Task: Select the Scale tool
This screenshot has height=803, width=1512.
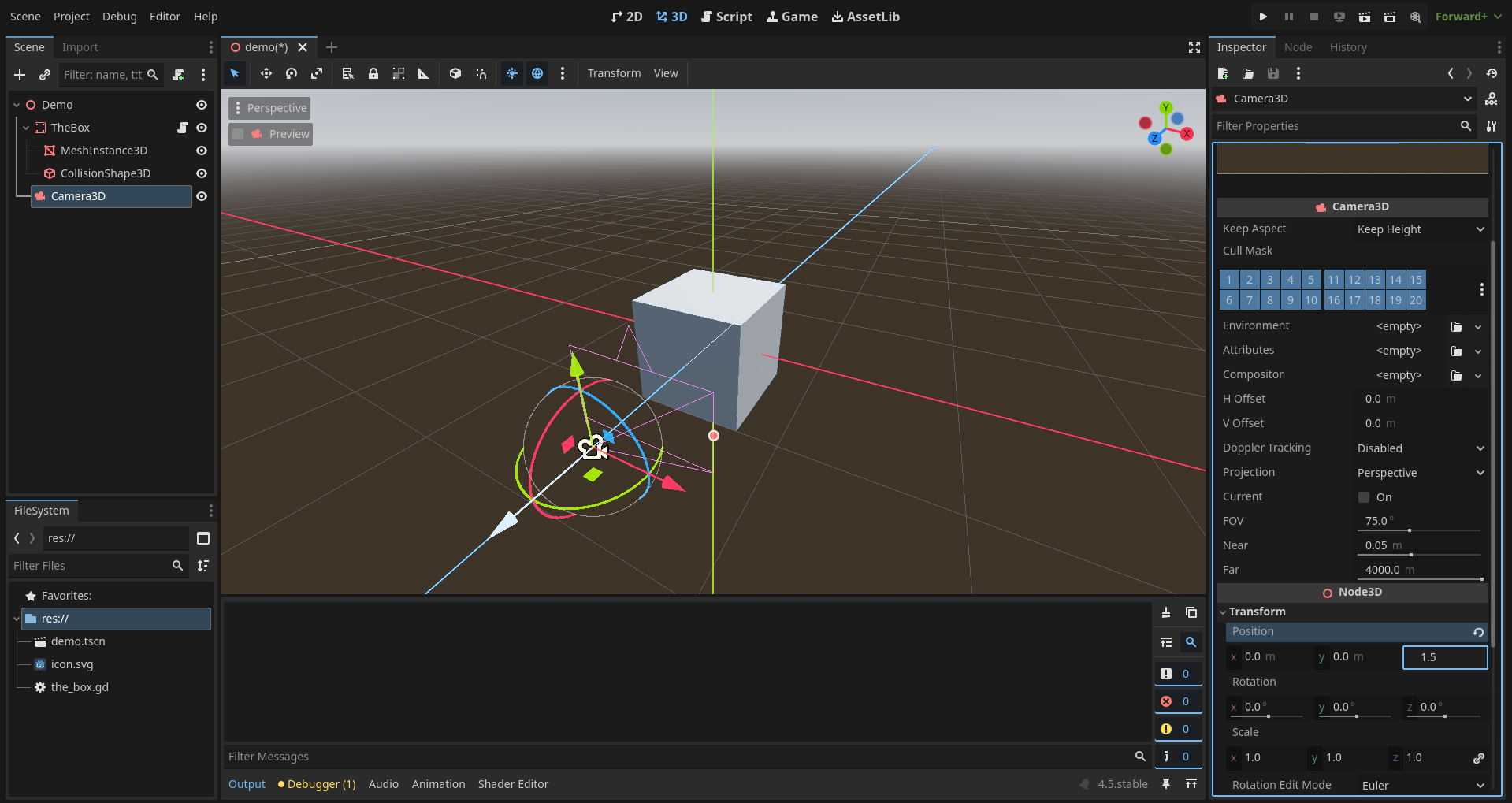Action: (x=316, y=73)
